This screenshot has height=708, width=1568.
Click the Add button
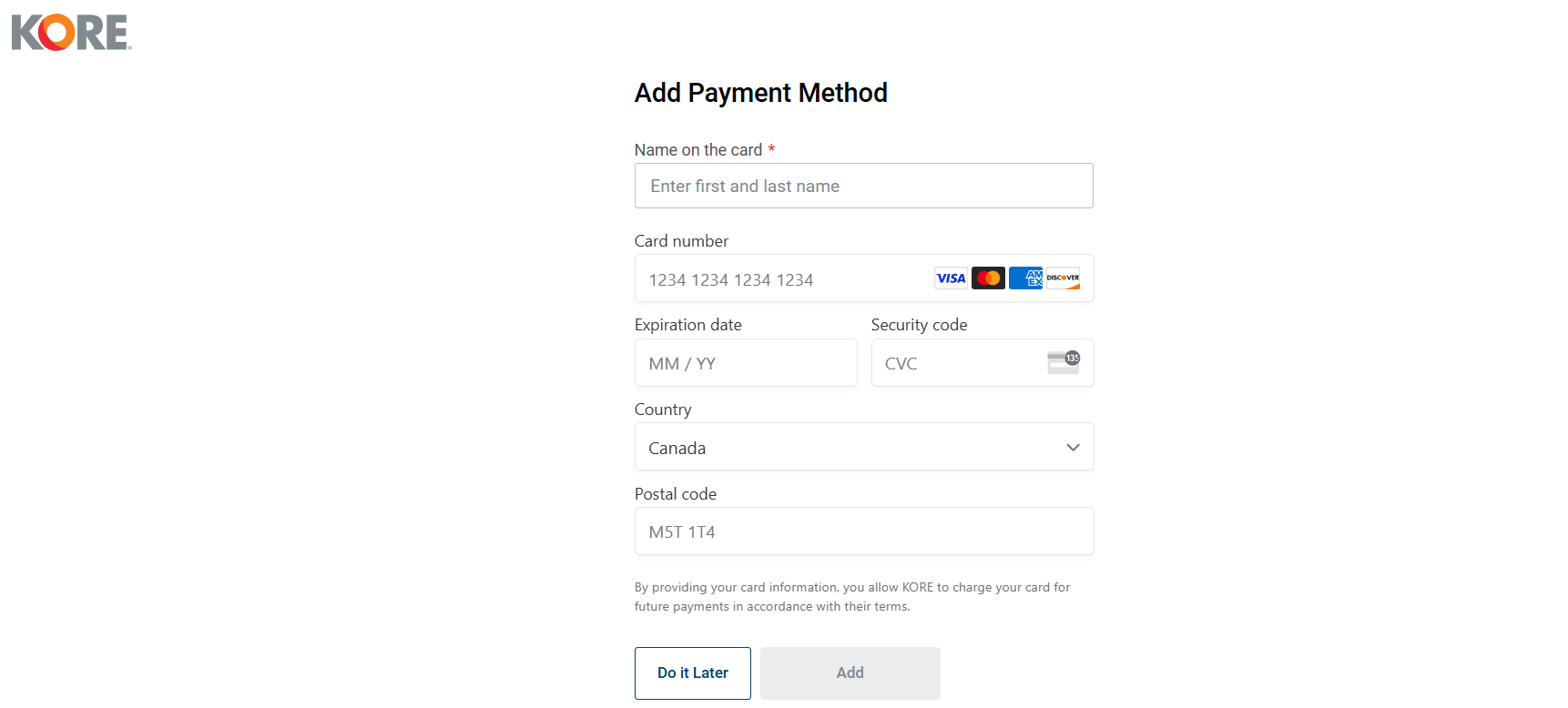850,673
